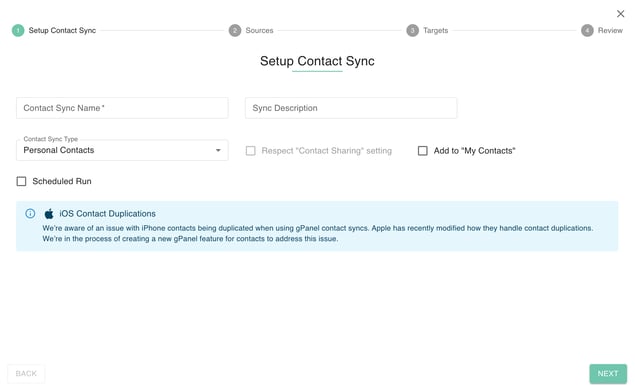Viewport: 635px width, 385px height.
Task: Open the Contact Sync Type dropdown
Action: pyautogui.click(x=122, y=150)
